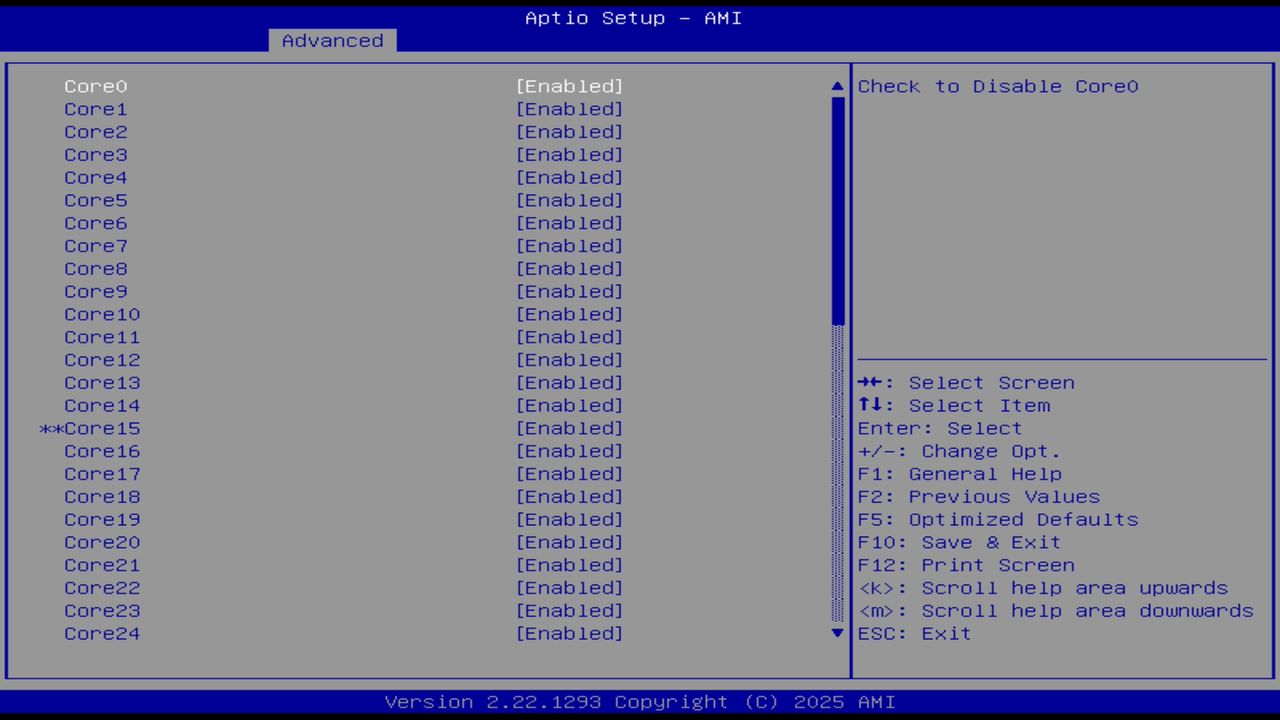Click the scroll-up arrow on the scrollbar
This screenshot has height=720, width=1280.
(836, 86)
